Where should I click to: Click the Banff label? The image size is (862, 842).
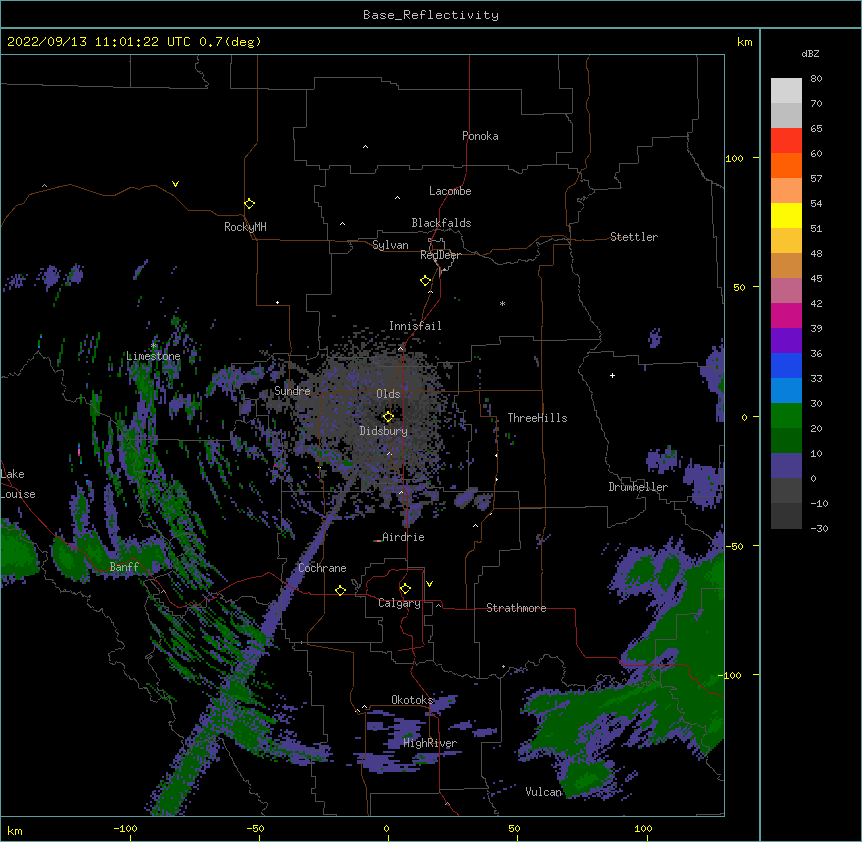click(x=124, y=567)
